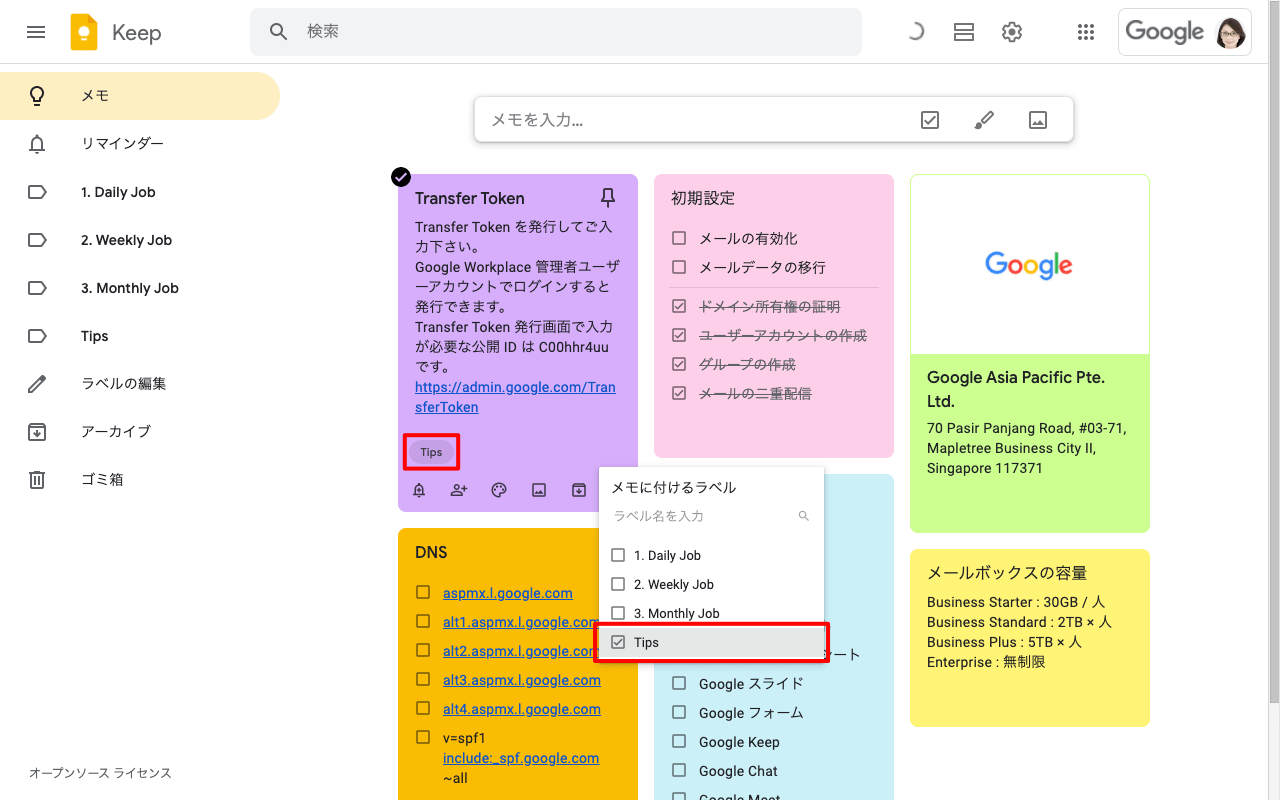Deselect the Transfer Token note checkmark
Viewport: 1280px width, 800px height.
pos(400,177)
